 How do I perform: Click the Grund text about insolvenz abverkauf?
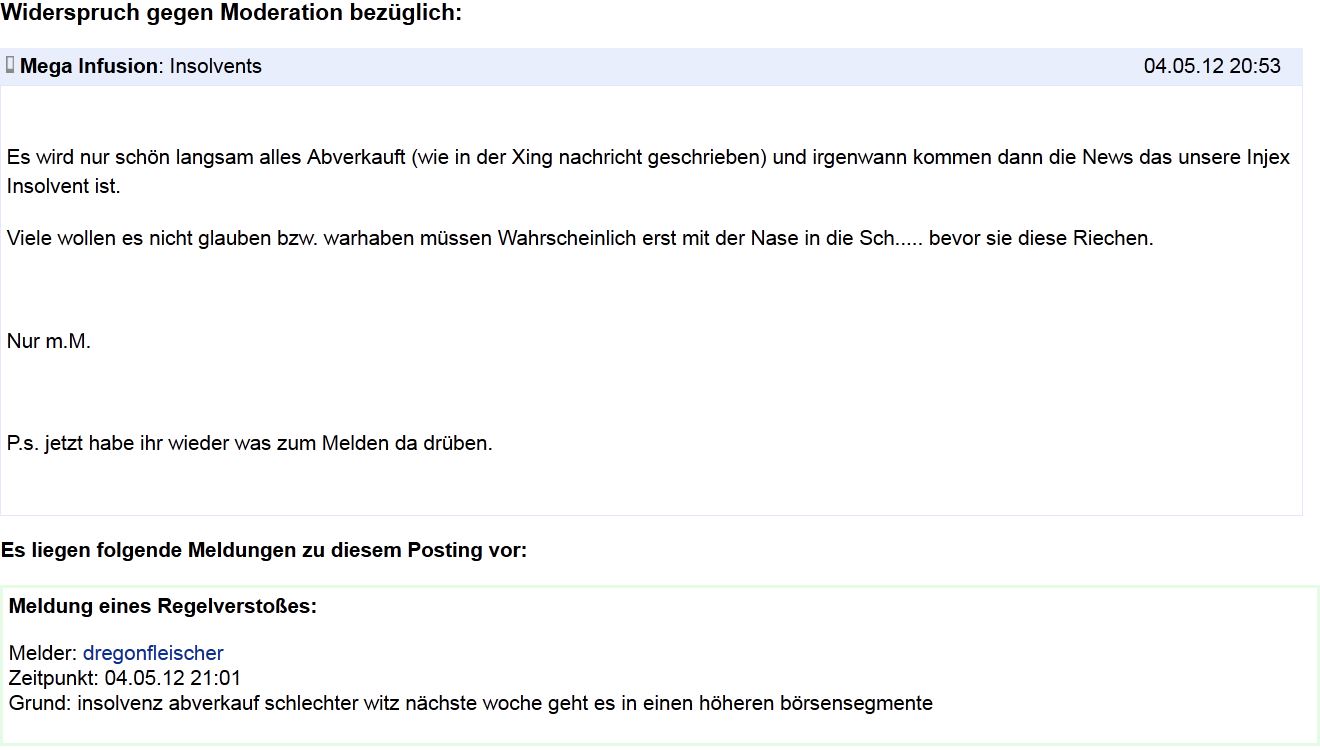tap(470, 703)
